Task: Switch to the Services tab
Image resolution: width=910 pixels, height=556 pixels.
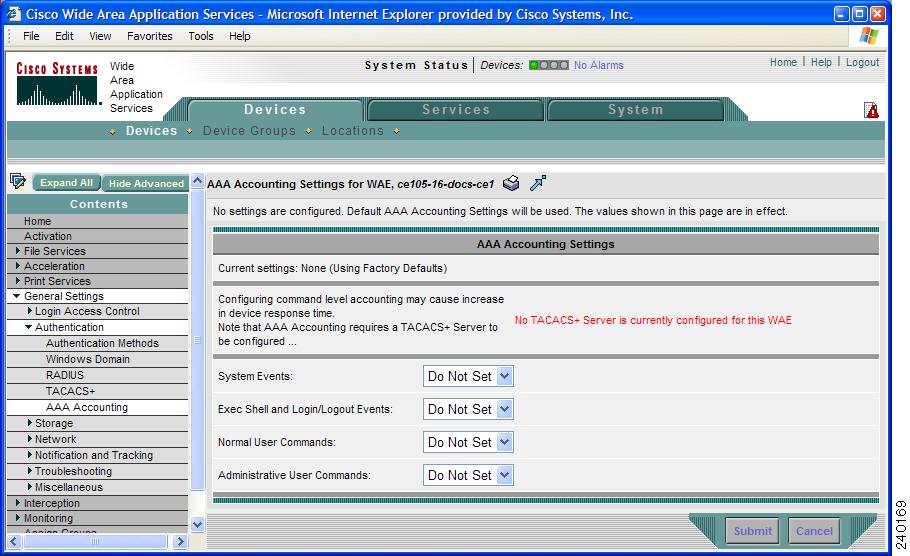Action: point(456,109)
